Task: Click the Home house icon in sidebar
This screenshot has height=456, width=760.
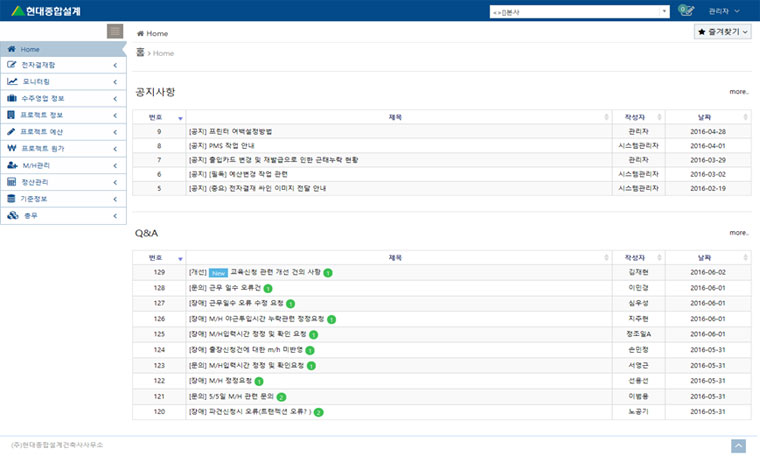Action: 11,49
